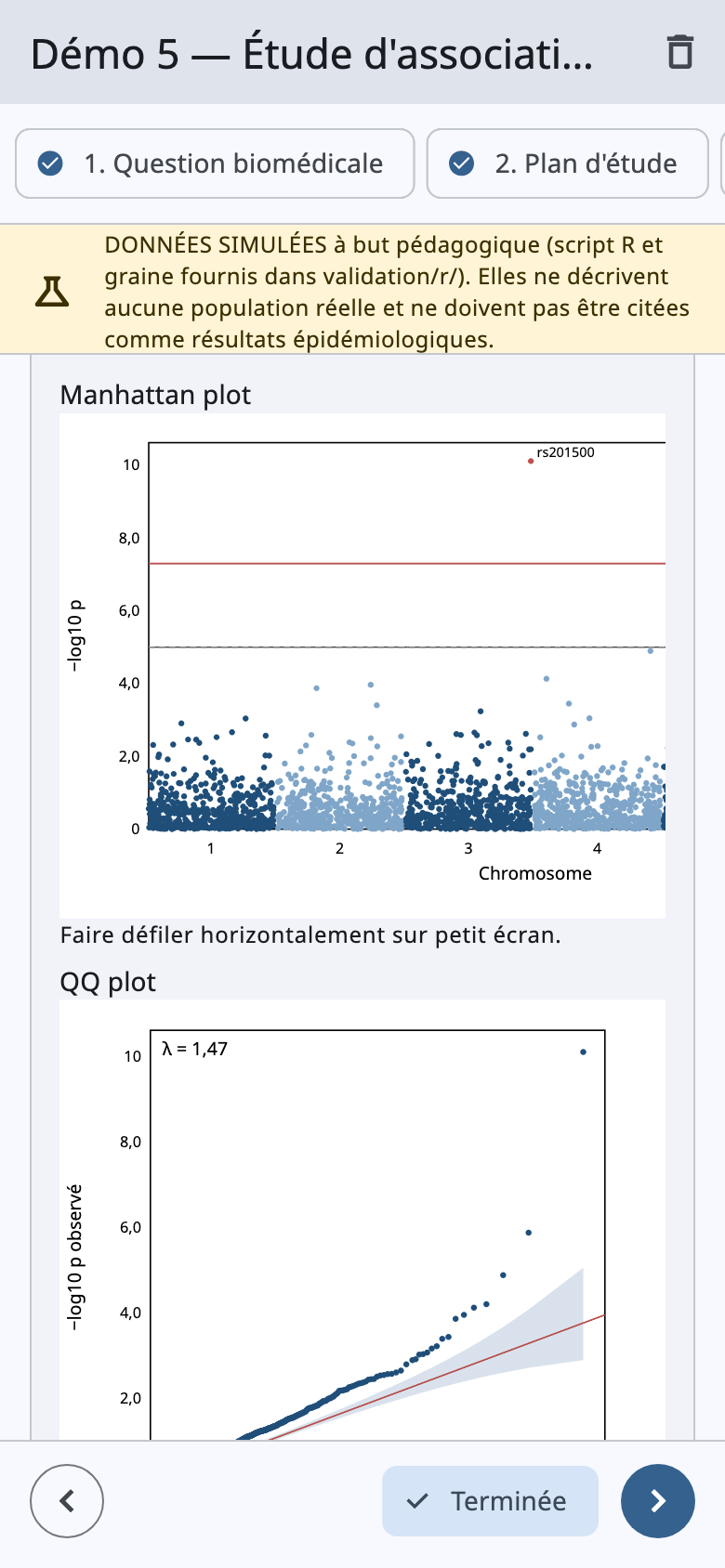Go back with the left chevron button
Viewport: 725px width, 1568px height.
(67, 1501)
